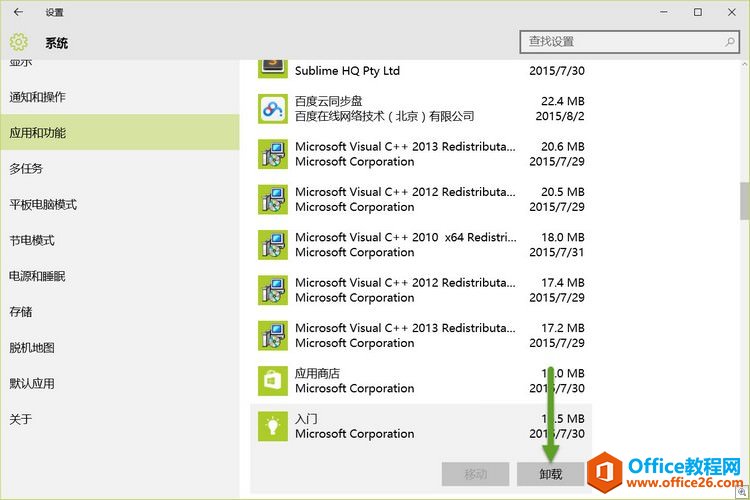Screen dimensions: 750x500
Task: Click the icon of Visual C++ 2012 20.5 MB
Action: [273, 200]
